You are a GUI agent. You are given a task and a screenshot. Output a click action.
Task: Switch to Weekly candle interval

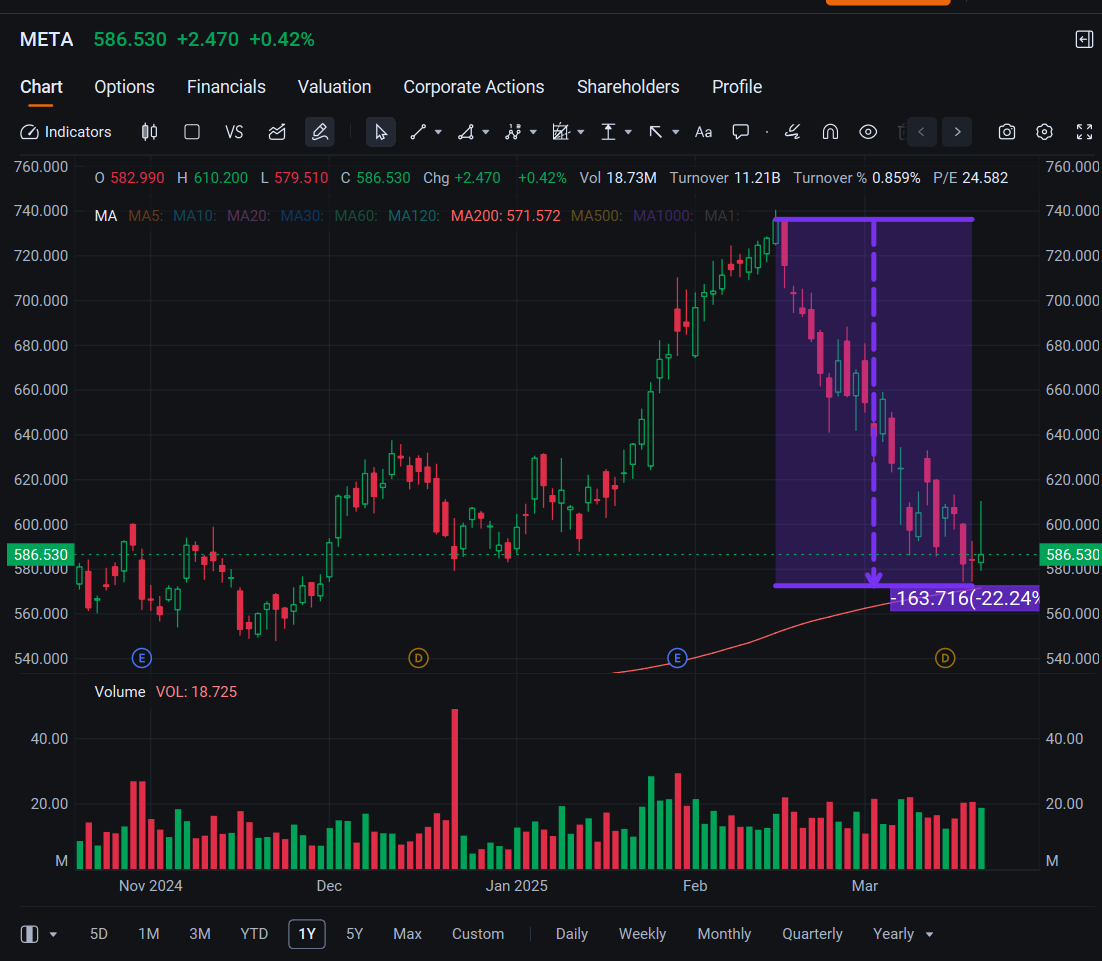coord(642,934)
